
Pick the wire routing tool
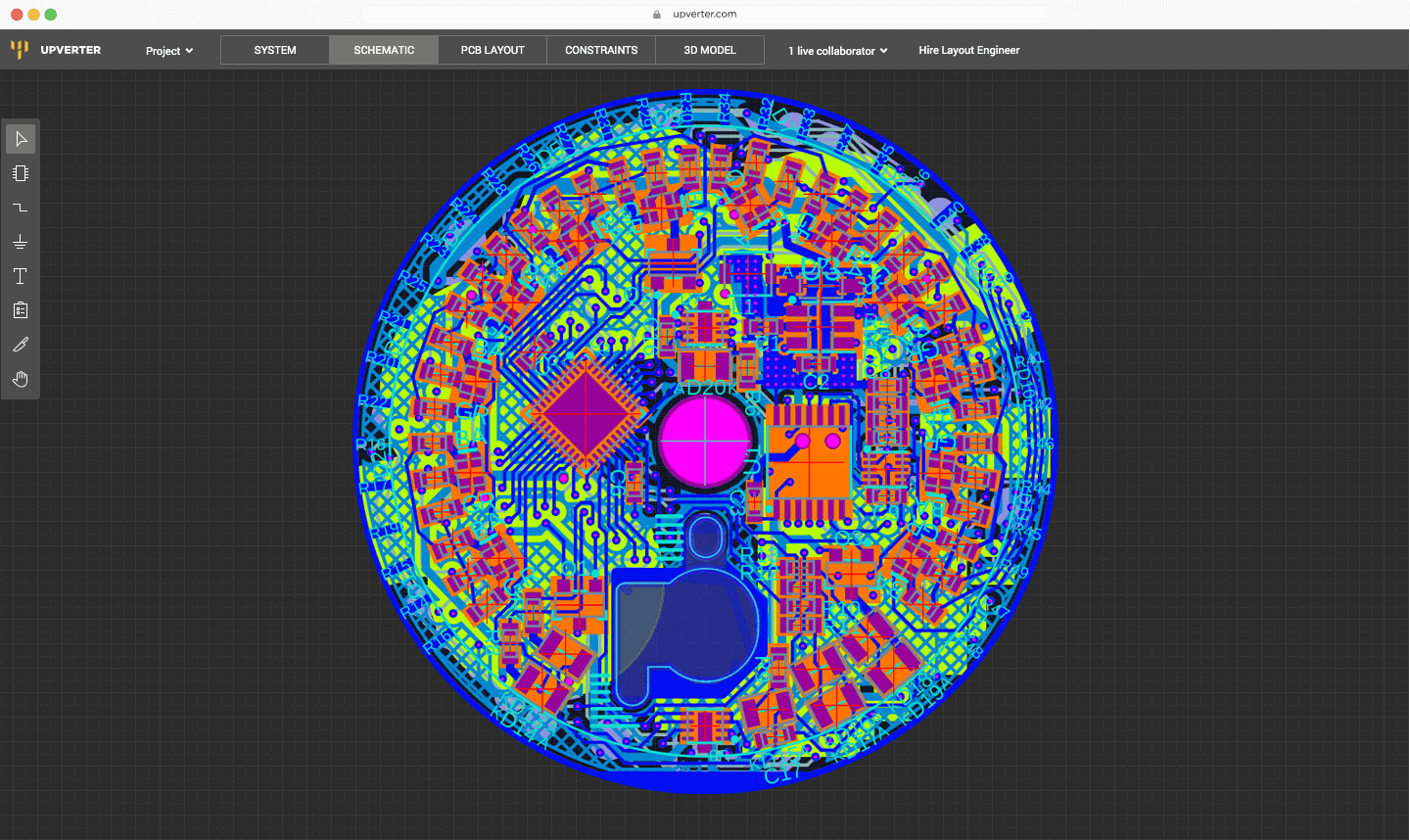20,207
